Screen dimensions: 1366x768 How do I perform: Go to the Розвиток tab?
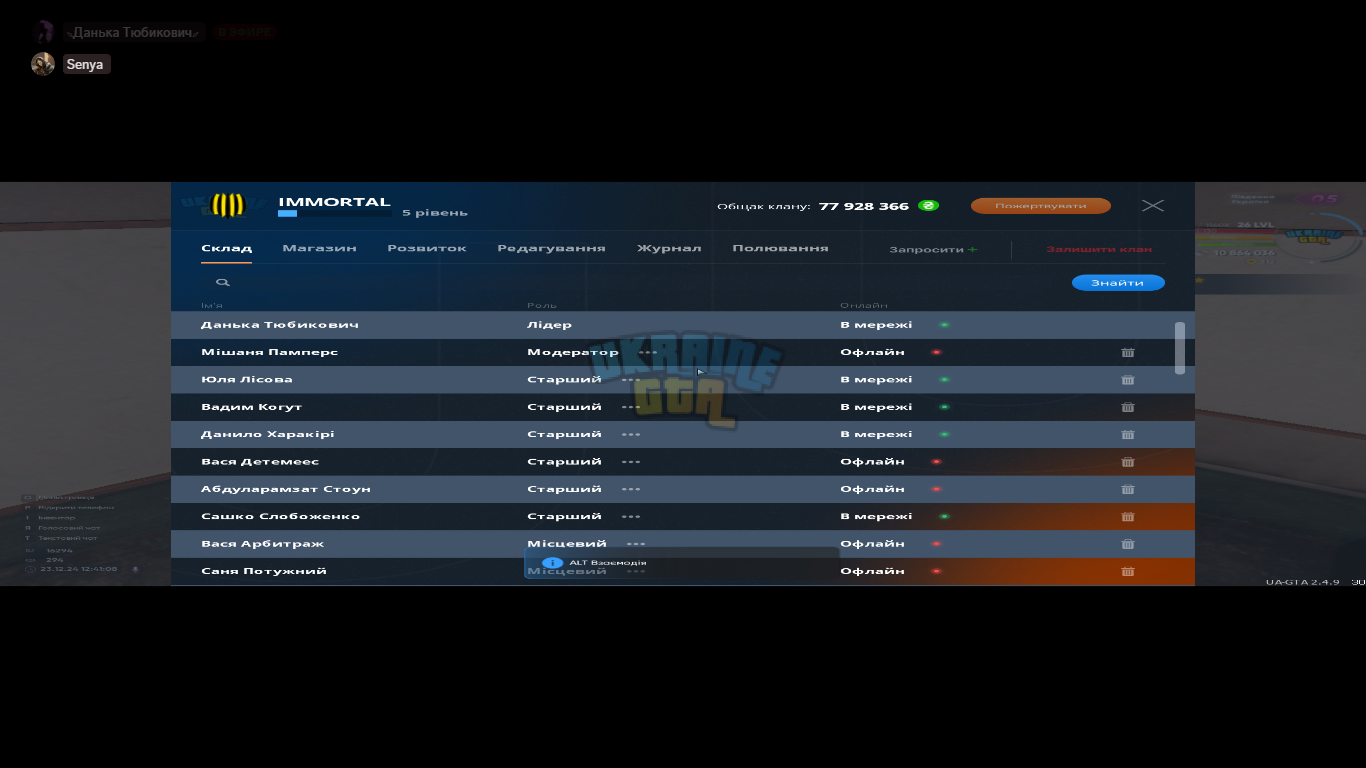(x=427, y=248)
